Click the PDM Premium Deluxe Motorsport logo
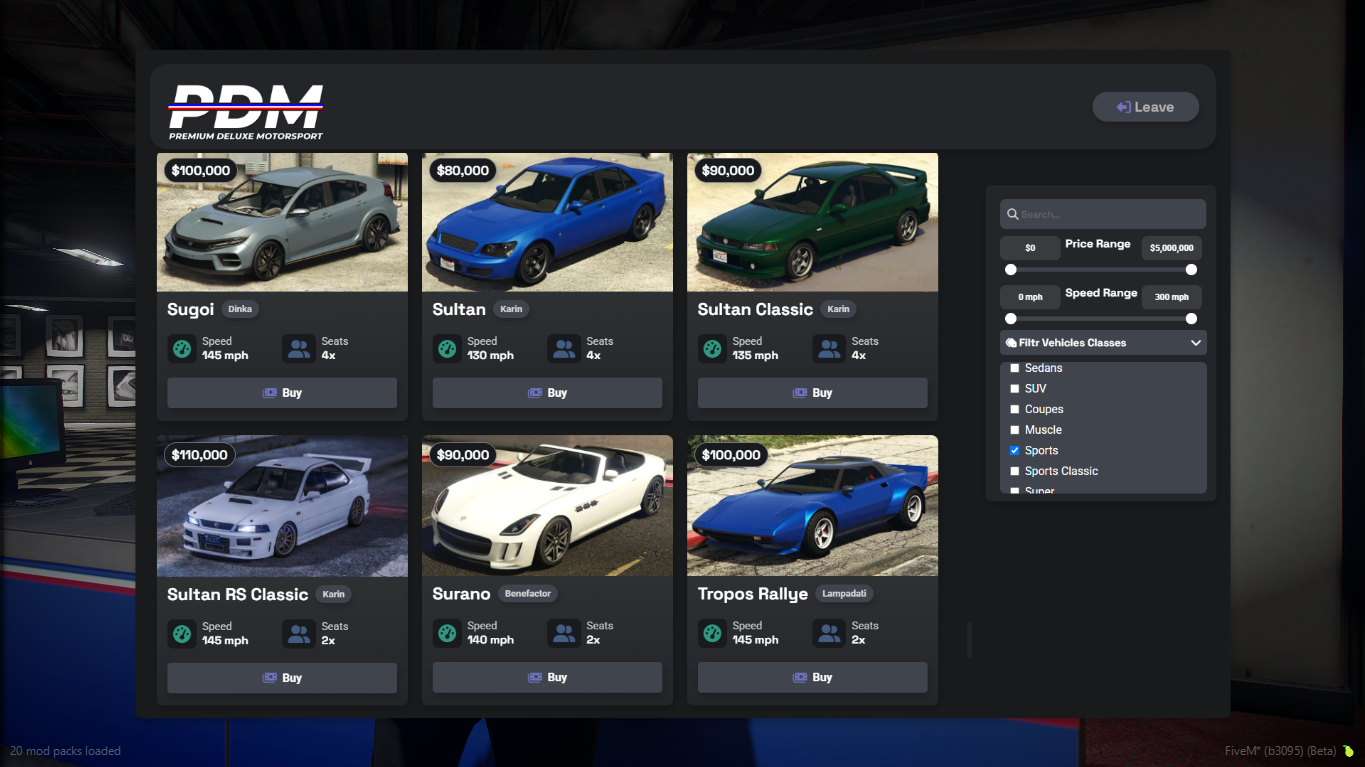 click(246, 111)
